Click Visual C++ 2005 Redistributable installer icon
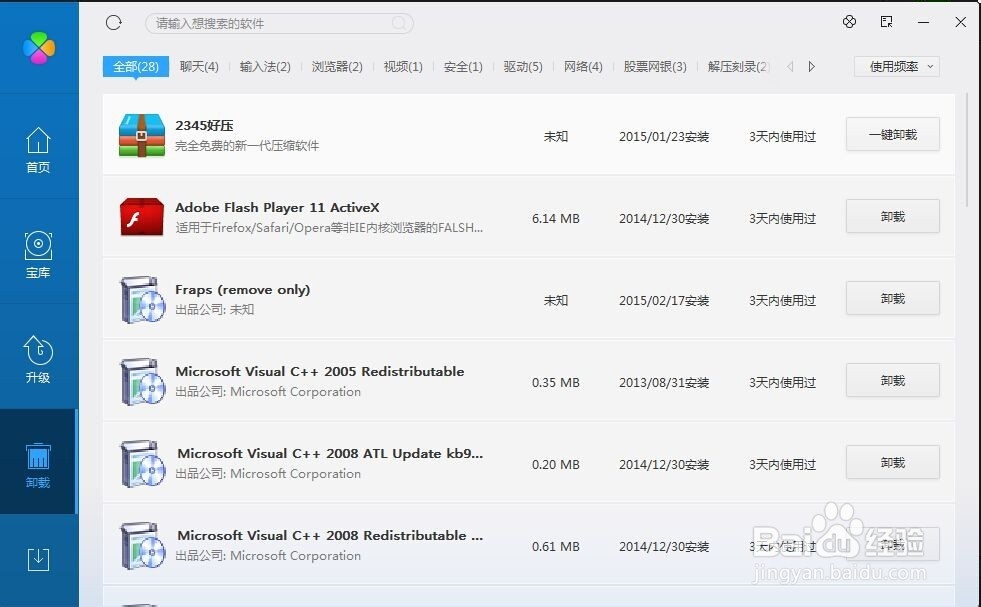Screen dimensions: 981x607 point(143,382)
